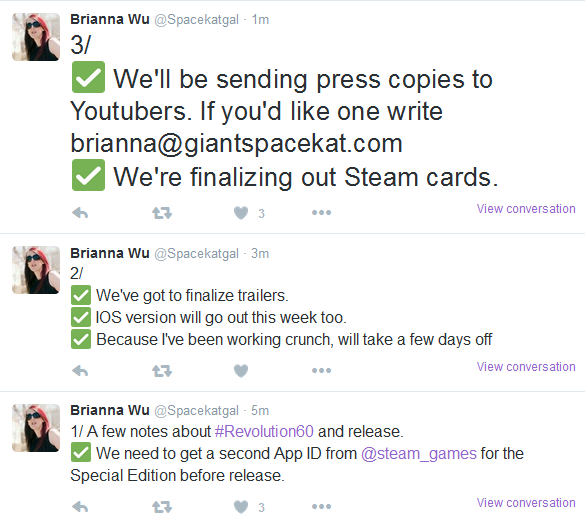The image size is (585, 527).
Task: Click Brianna Wu's avatar on the 1m tweet
Action: click(x=36, y=37)
